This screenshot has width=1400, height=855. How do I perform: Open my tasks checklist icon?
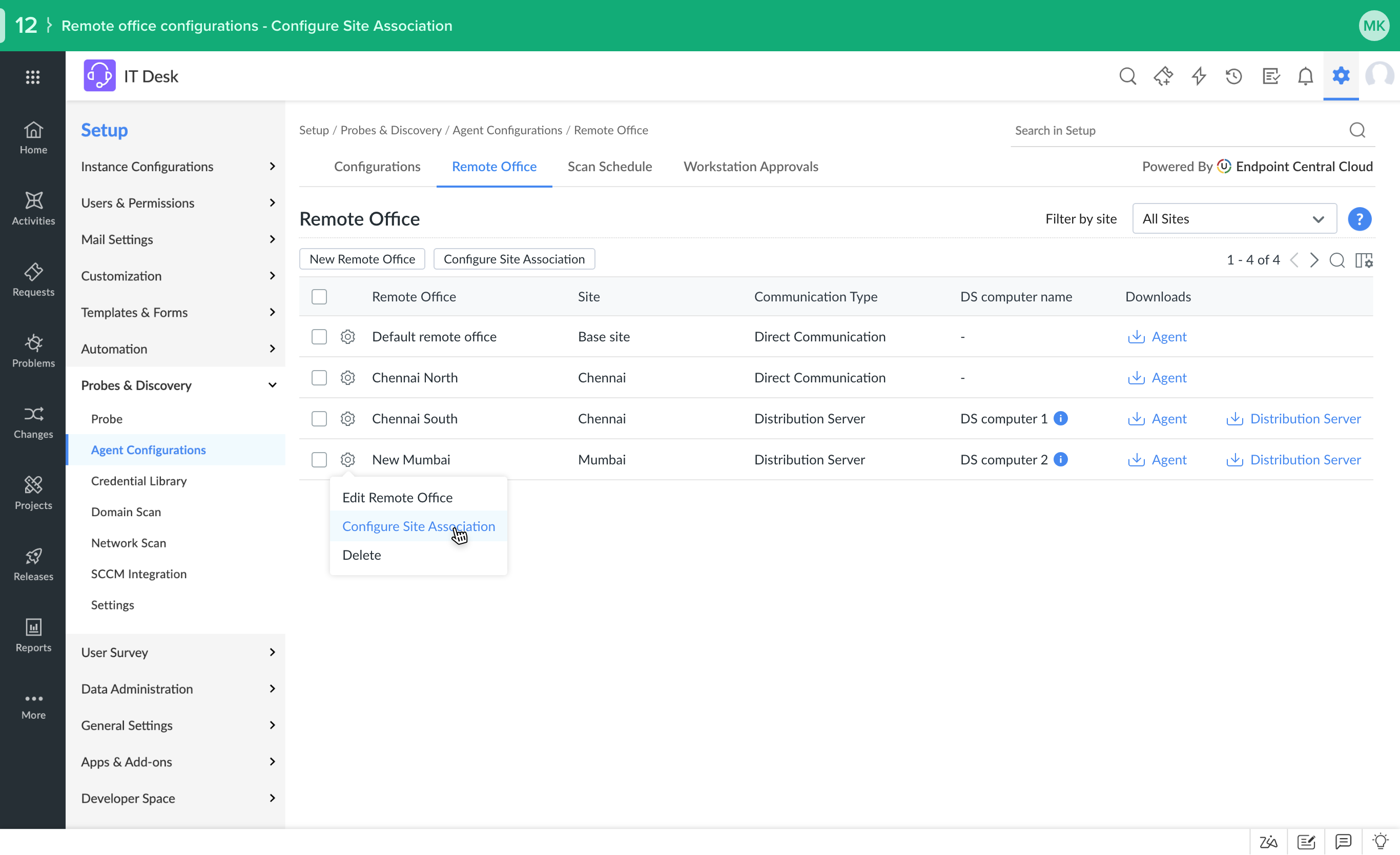tap(1270, 76)
